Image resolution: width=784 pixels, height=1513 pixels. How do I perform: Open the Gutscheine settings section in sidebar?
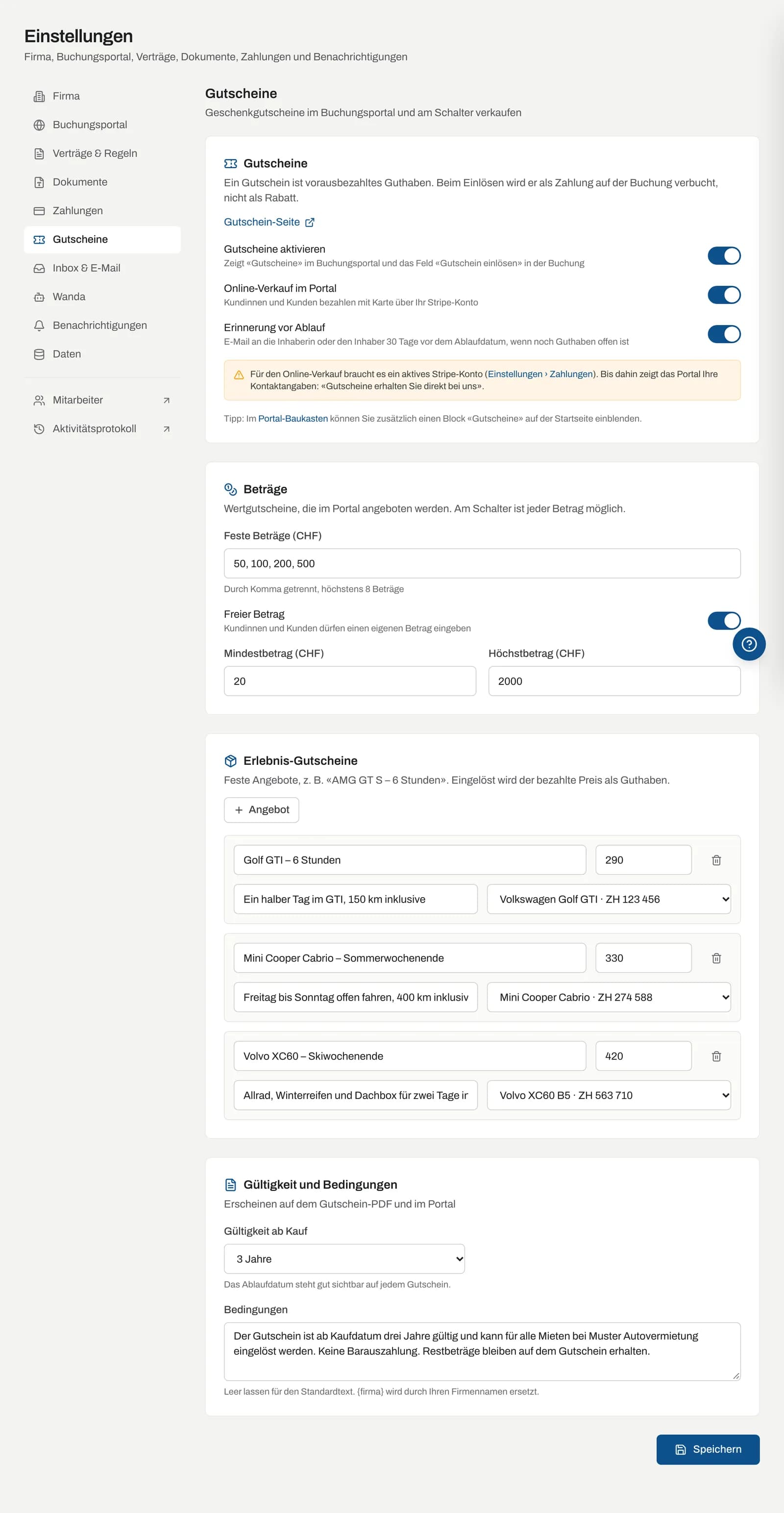[102, 240]
